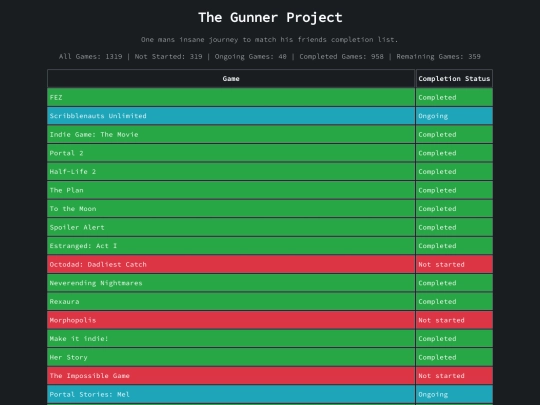Select The Impossible Game cell
This screenshot has width=540, height=405.
coord(231,376)
